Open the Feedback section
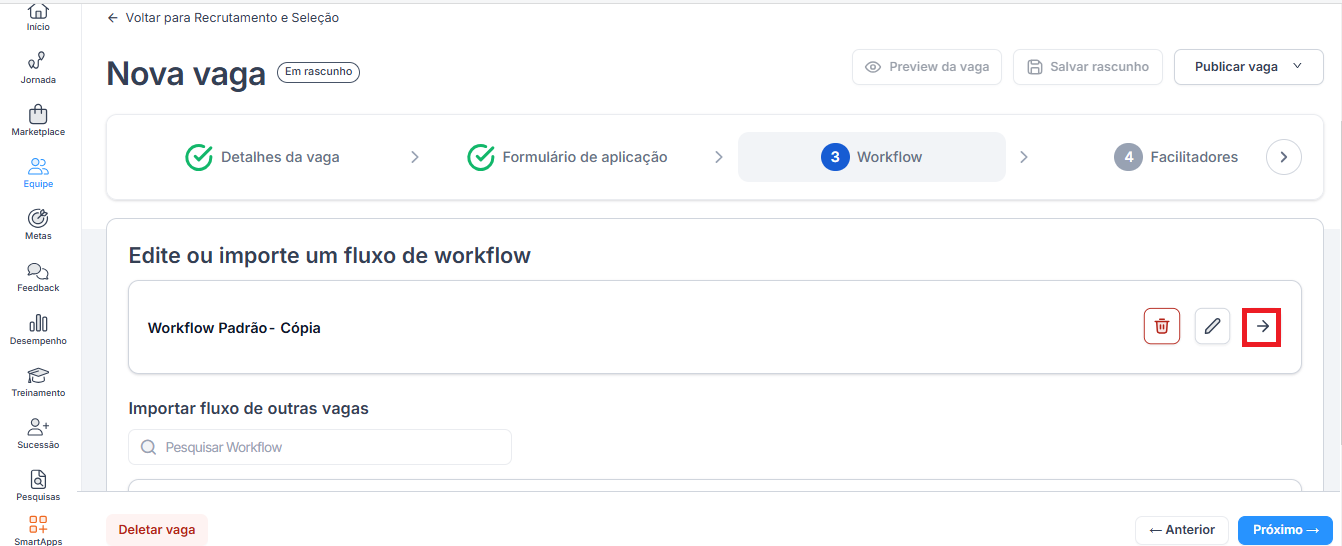 coord(38,276)
